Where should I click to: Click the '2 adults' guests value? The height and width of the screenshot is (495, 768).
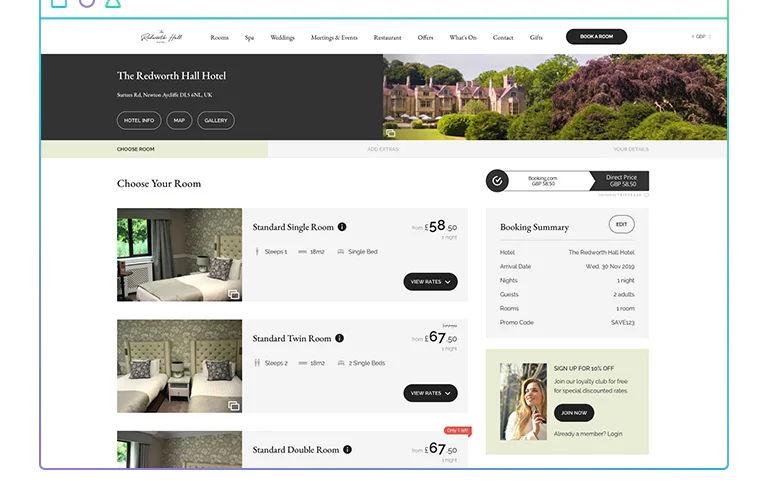pyautogui.click(x=624, y=294)
